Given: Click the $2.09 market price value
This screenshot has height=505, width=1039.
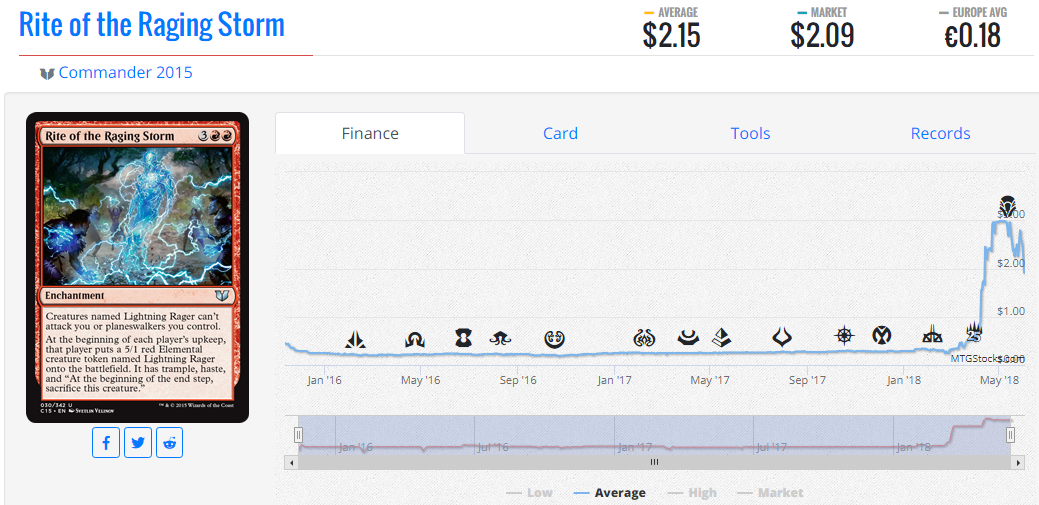Looking at the screenshot, I should (822, 35).
